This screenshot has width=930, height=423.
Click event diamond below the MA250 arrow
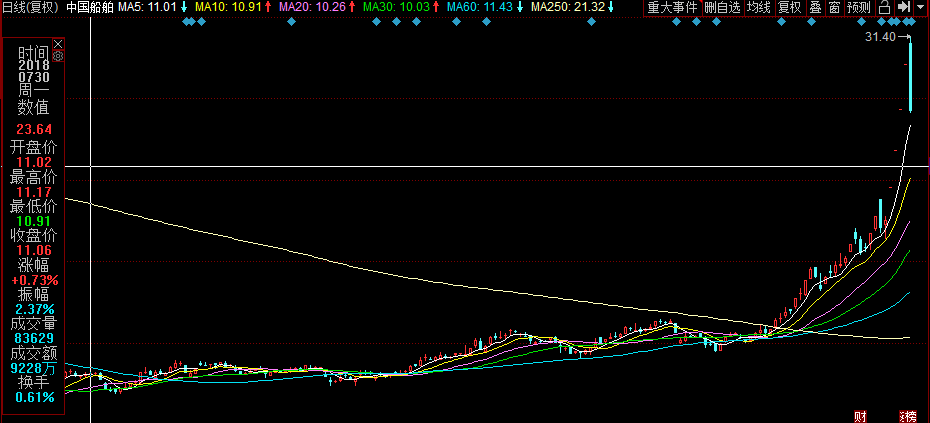coord(591,22)
